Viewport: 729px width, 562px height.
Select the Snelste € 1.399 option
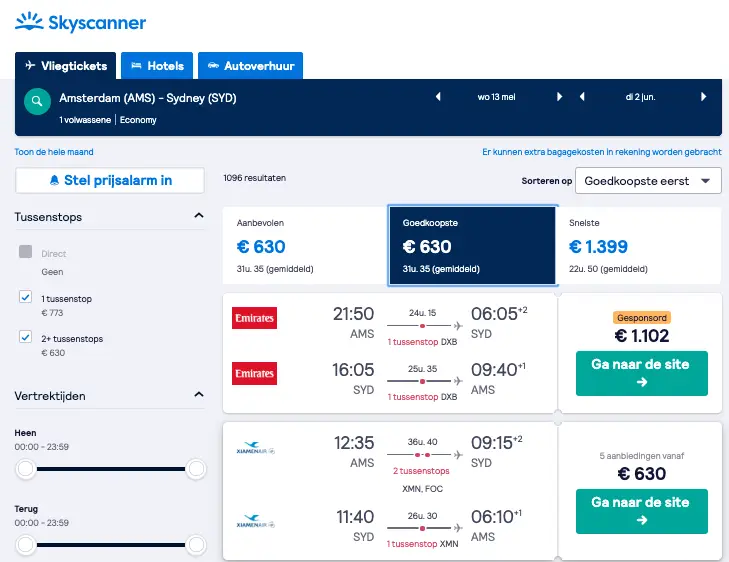(638, 245)
